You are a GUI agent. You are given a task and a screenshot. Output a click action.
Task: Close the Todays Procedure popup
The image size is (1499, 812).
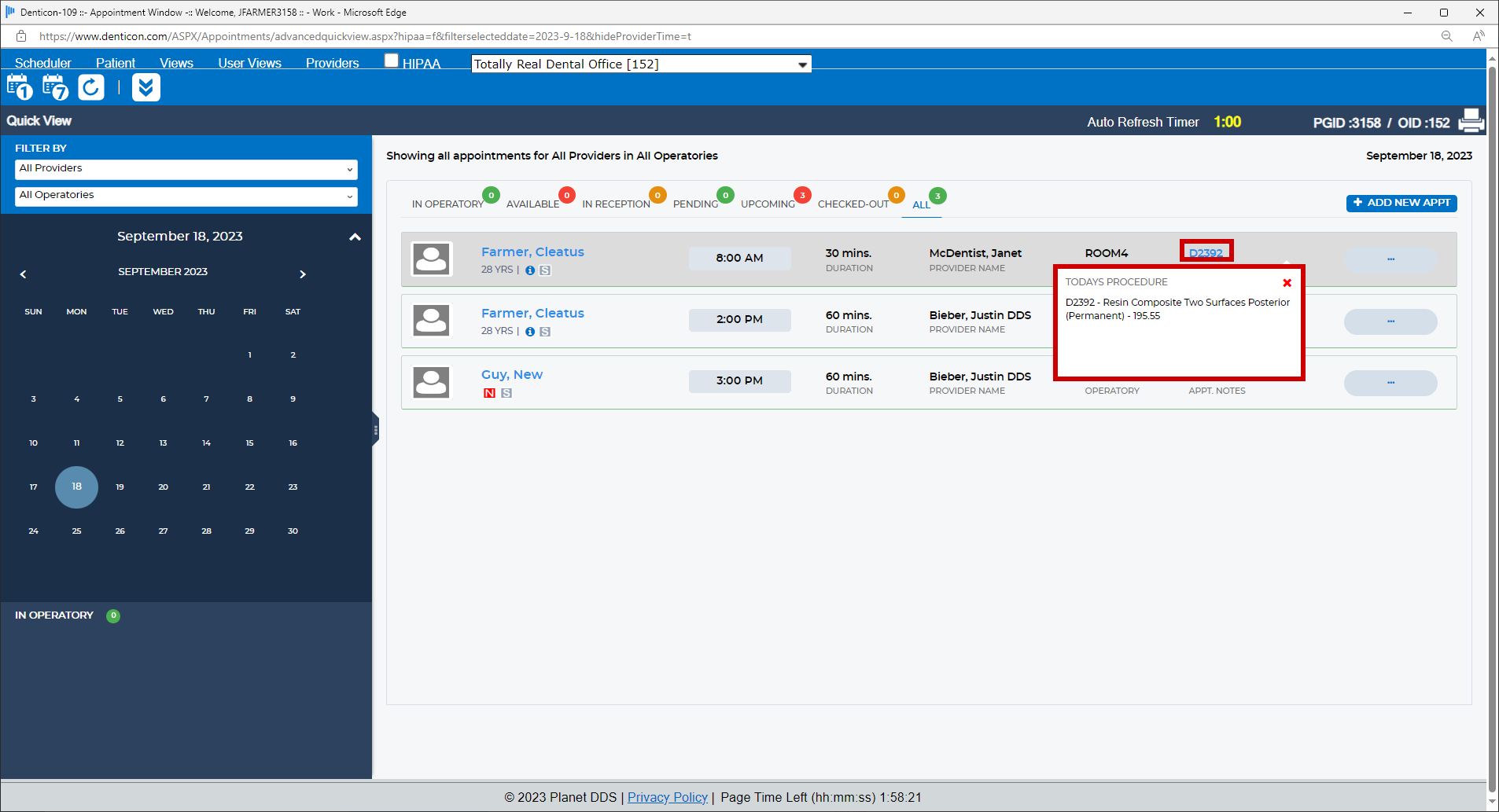point(1287,283)
